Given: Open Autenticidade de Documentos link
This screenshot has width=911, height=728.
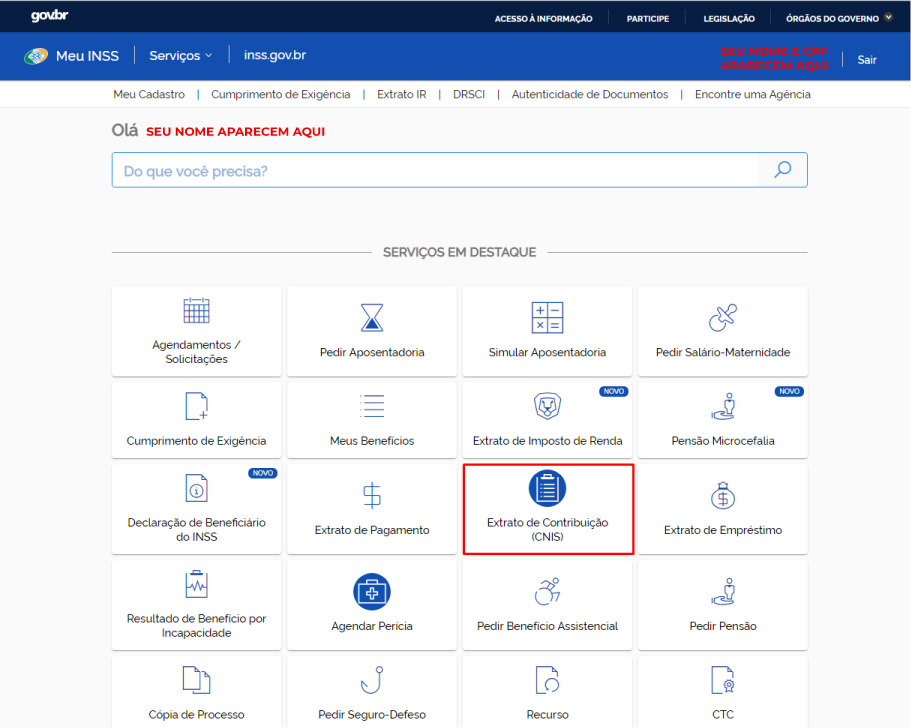Looking at the screenshot, I should coord(590,94).
